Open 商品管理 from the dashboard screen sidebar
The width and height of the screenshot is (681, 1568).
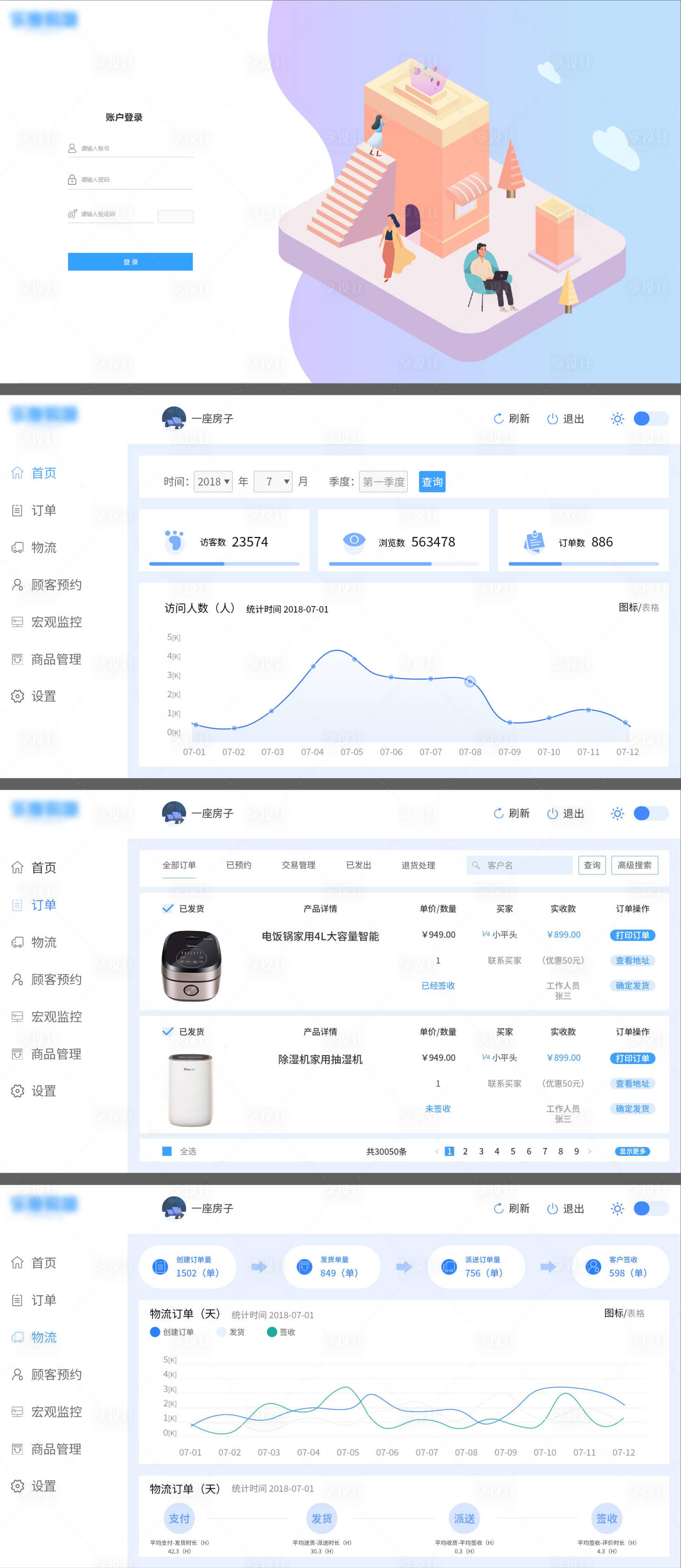click(x=47, y=658)
